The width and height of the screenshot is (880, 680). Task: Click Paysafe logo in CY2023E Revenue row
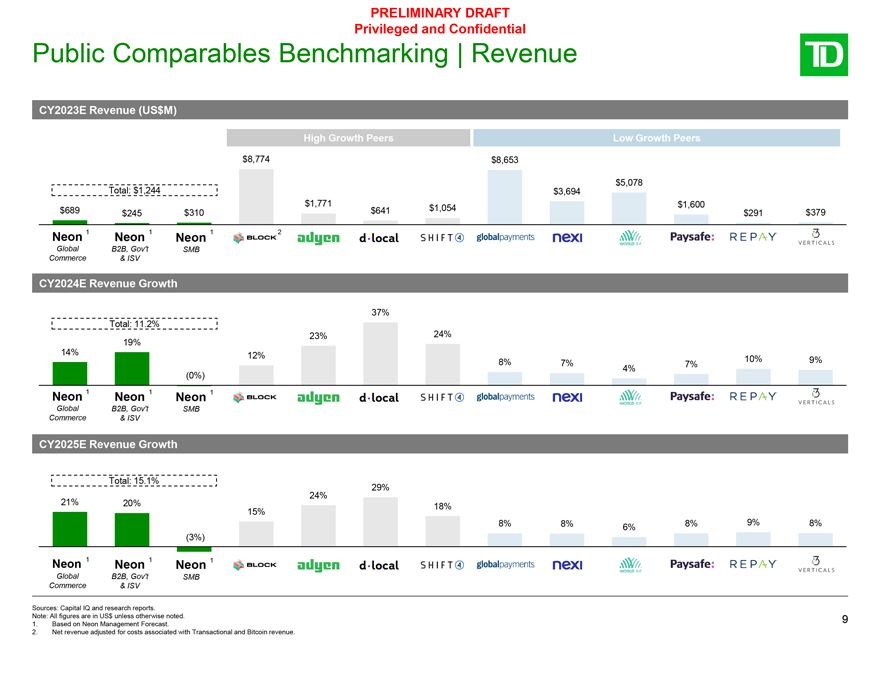(692, 237)
